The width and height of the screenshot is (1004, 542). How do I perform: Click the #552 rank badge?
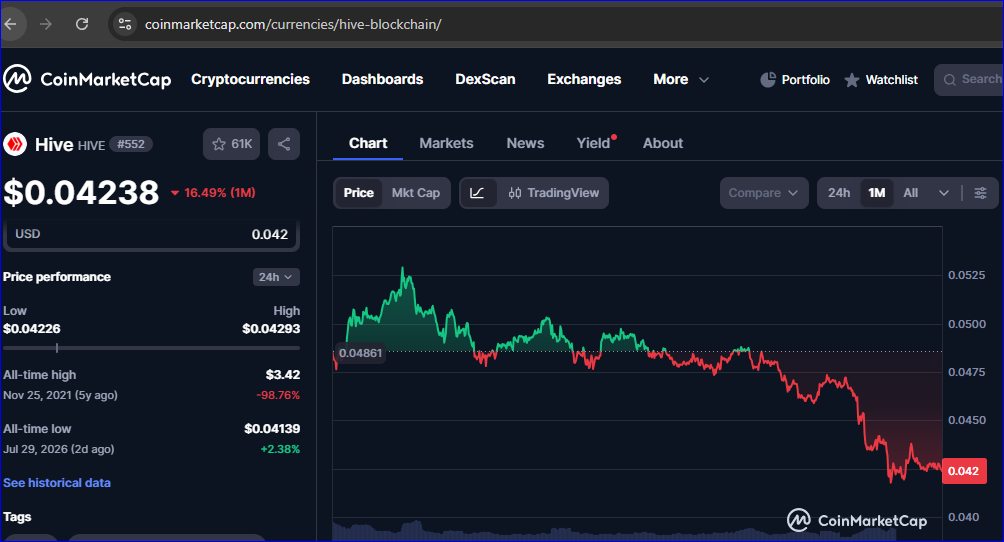coord(131,144)
